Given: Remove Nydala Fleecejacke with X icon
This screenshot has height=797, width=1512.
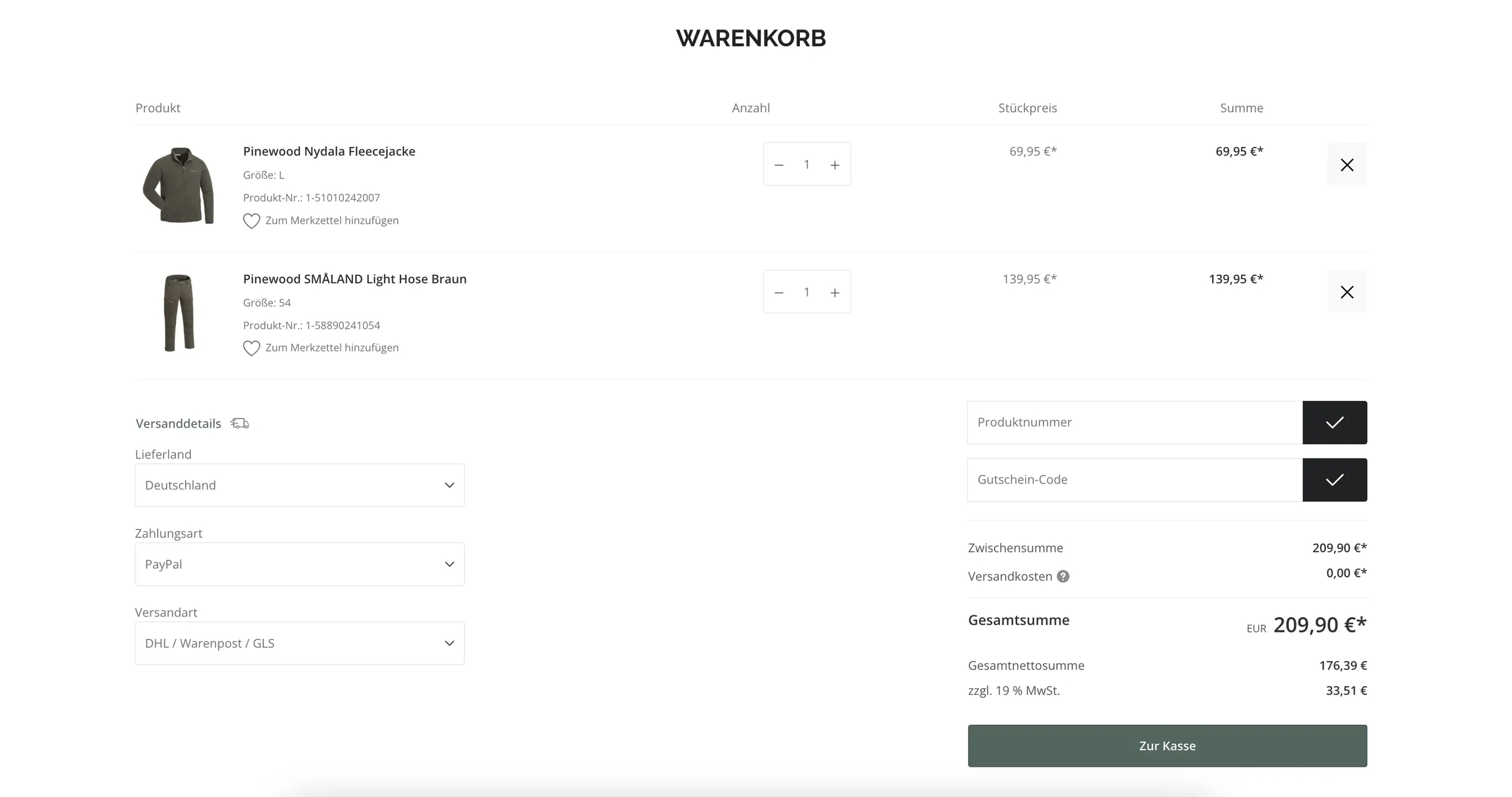Looking at the screenshot, I should (x=1347, y=165).
